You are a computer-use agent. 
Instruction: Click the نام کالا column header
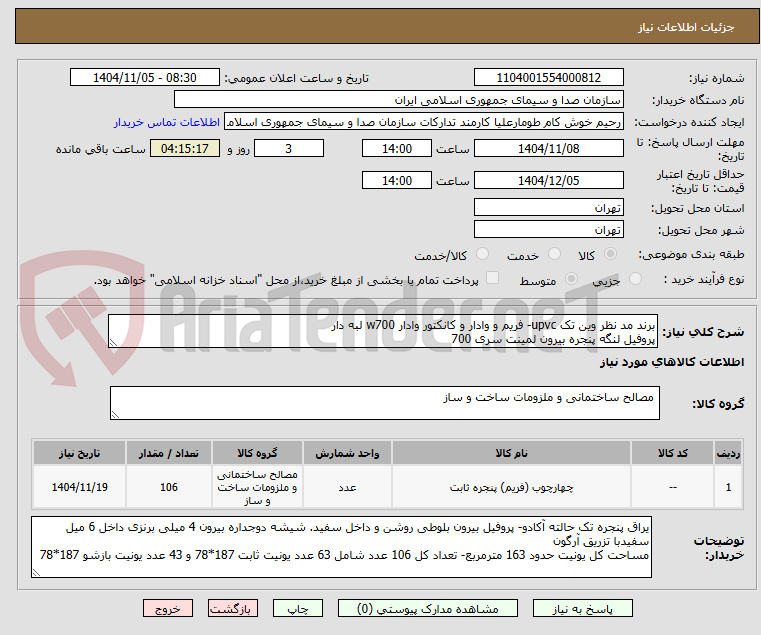511,453
